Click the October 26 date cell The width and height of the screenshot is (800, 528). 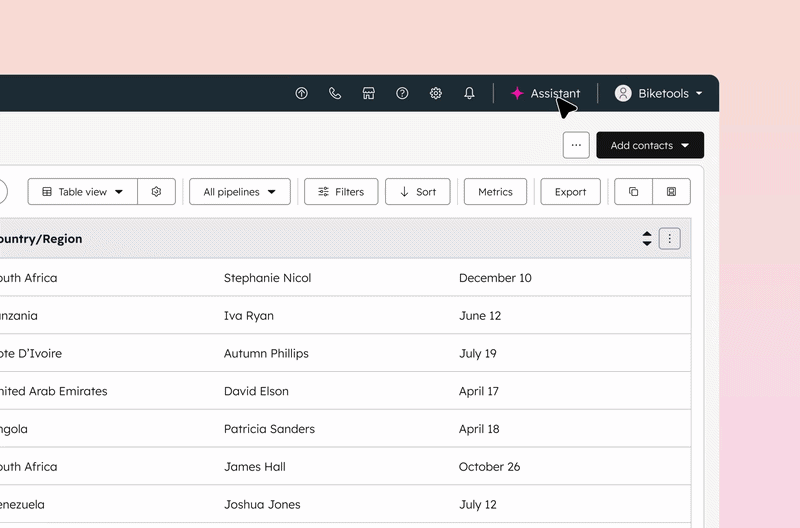pos(489,467)
